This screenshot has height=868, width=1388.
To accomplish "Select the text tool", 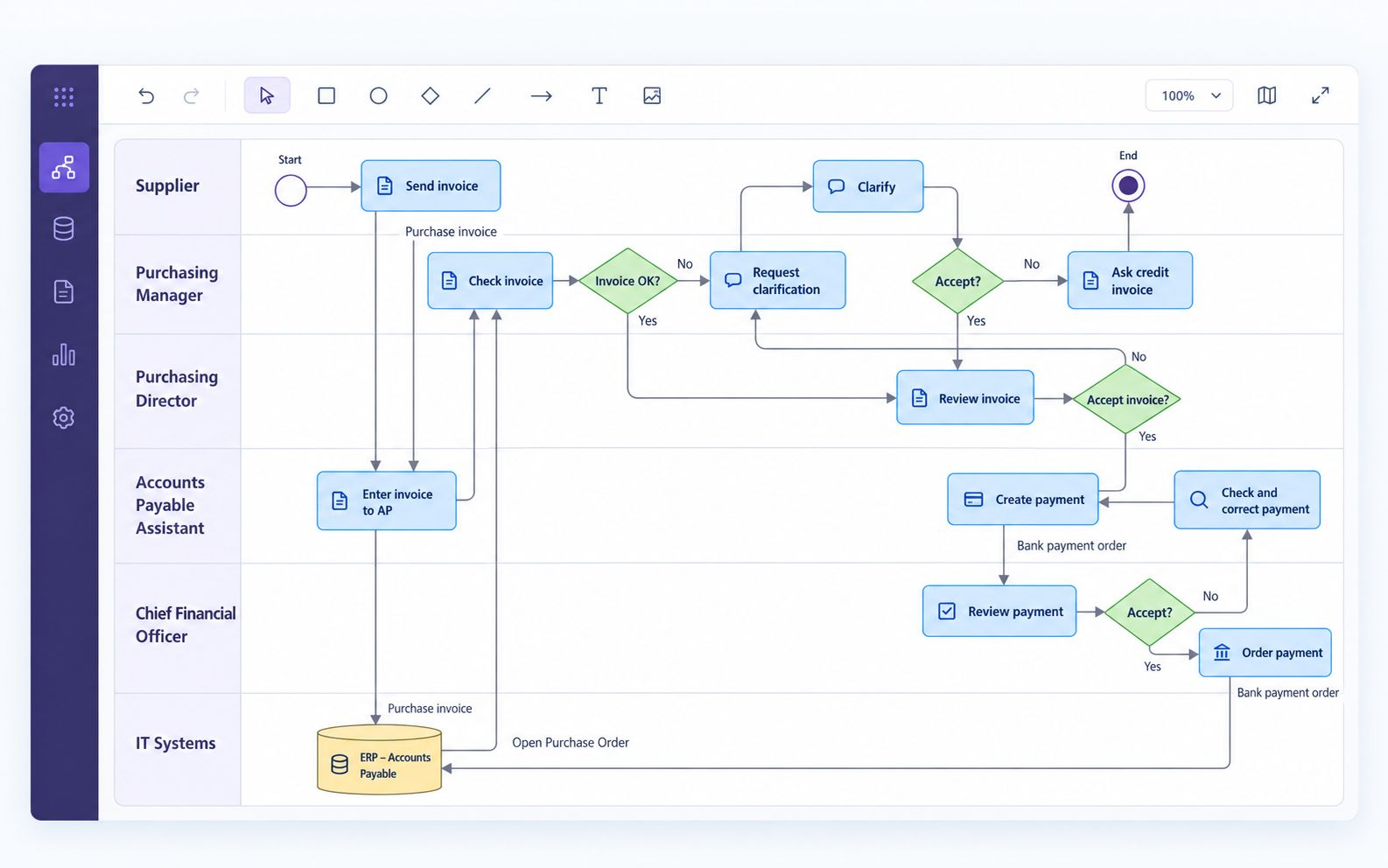I will pos(599,95).
